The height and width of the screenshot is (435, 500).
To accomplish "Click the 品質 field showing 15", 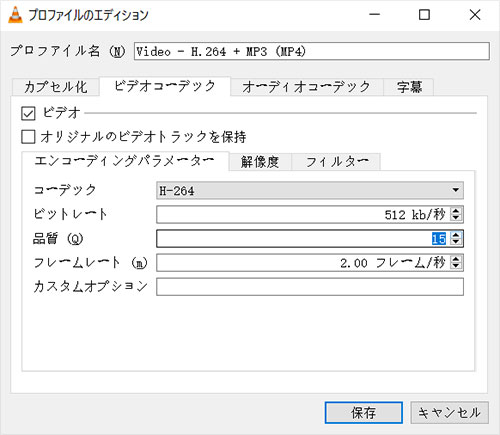I will (303, 239).
